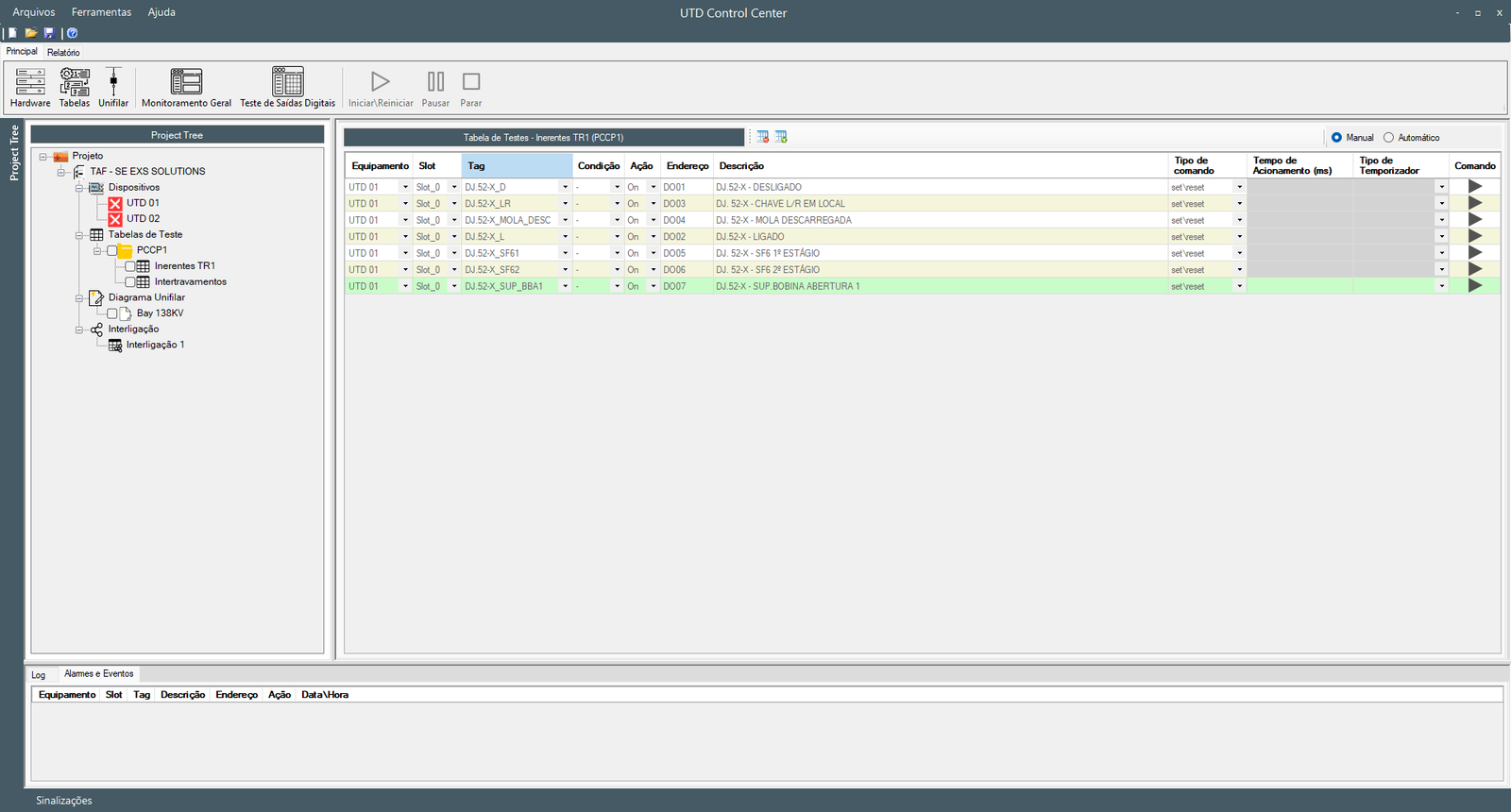Switch to the Relatório tab
1511x812 pixels.
(63, 53)
